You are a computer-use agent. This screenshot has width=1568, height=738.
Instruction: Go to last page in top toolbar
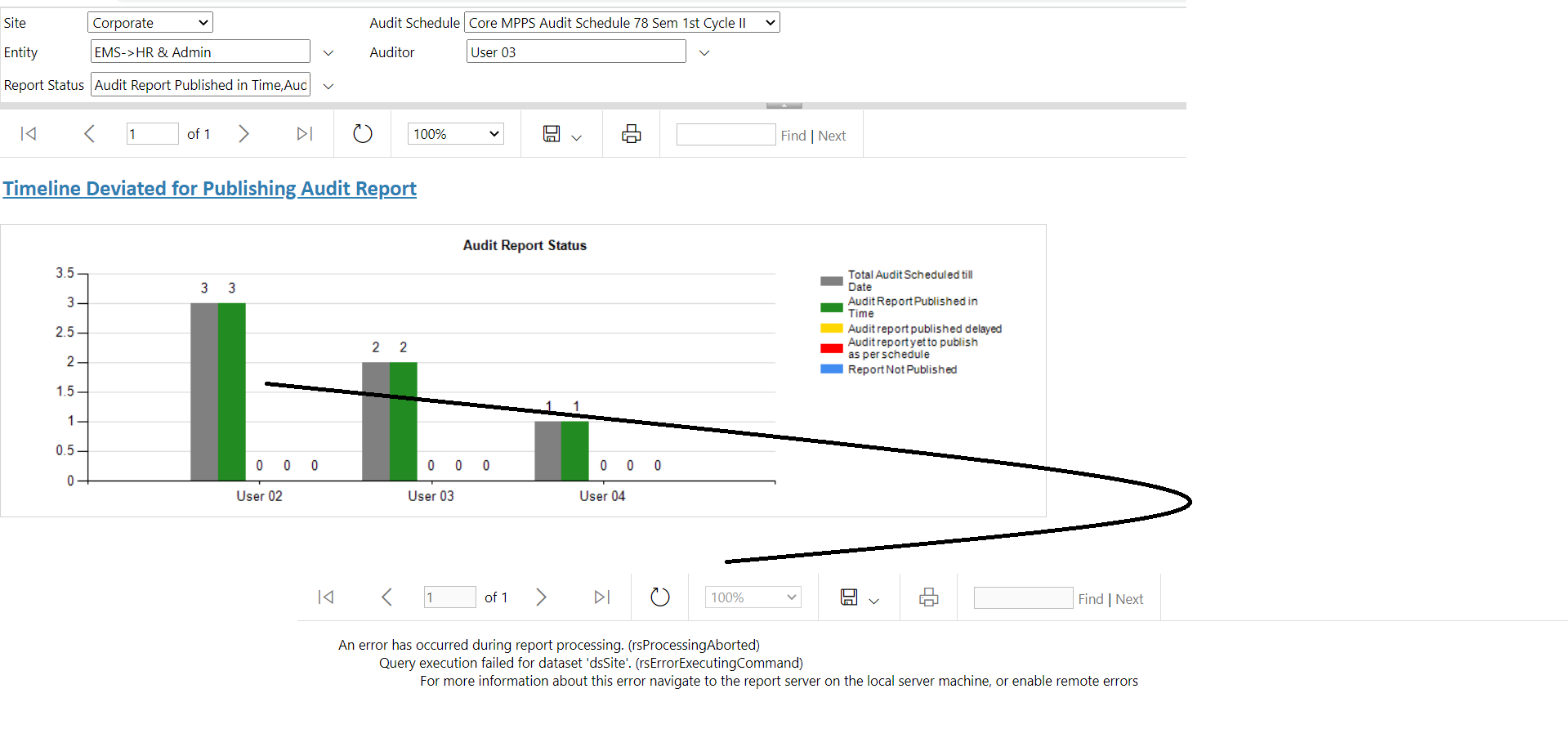click(x=305, y=134)
